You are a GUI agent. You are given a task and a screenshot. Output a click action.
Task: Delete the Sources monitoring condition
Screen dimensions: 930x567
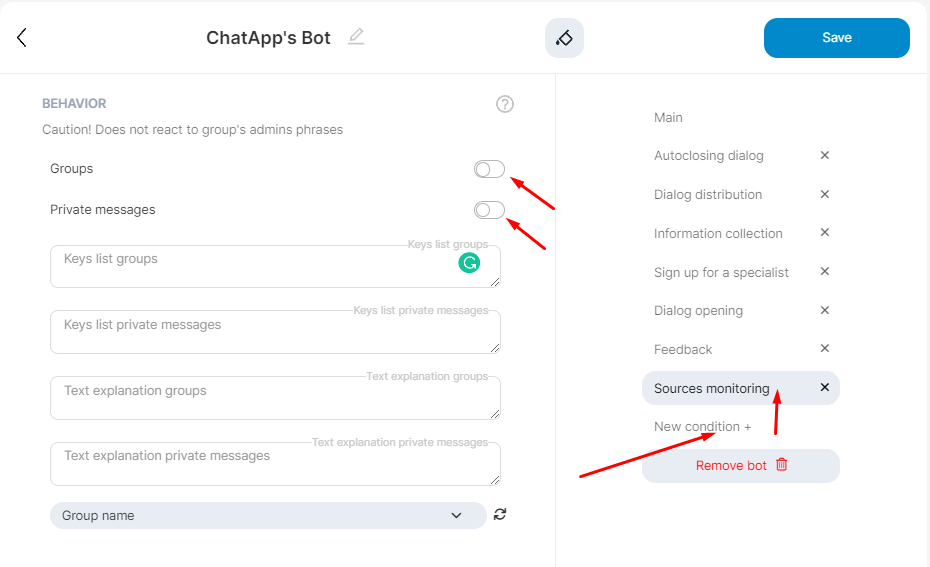click(825, 388)
